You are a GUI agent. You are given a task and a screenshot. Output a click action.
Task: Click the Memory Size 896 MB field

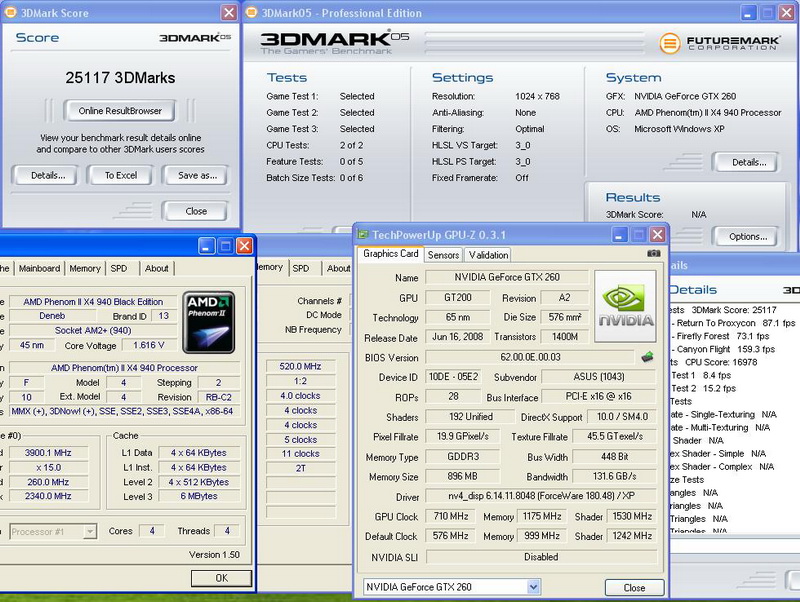coord(462,476)
